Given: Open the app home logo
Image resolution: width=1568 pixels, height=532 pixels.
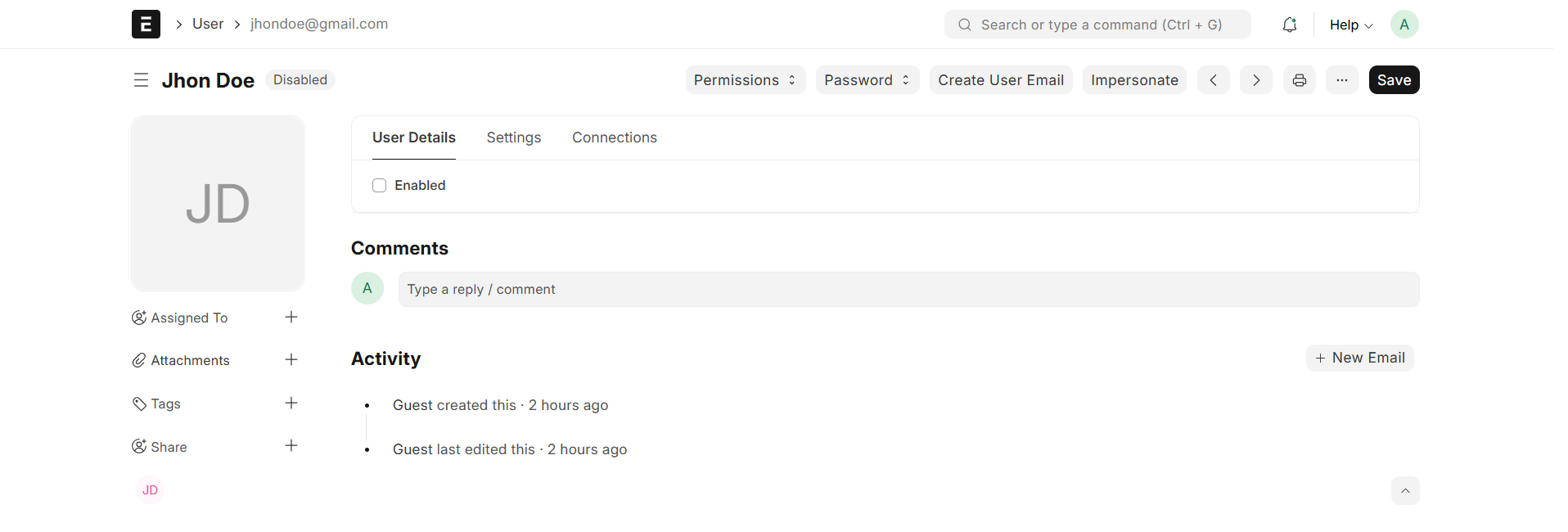Looking at the screenshot, I should tap(146, 25).
